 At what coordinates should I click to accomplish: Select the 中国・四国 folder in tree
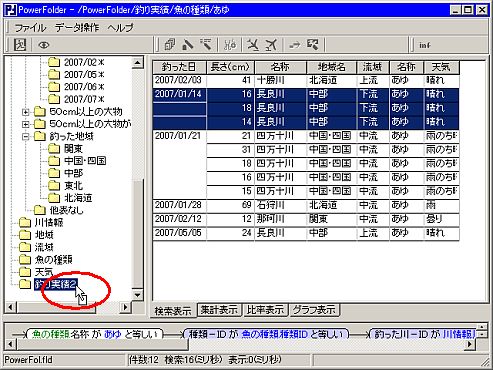(85, 161)
